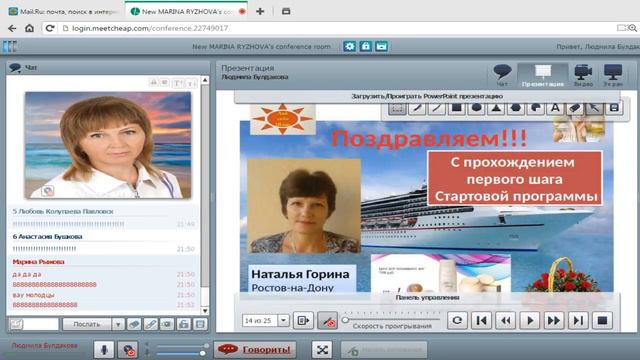Click the header icon right of lock

tap(381, 46)
